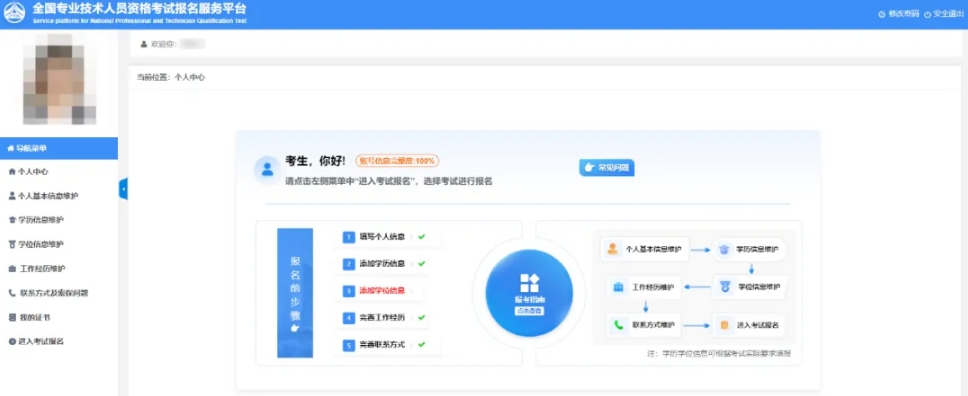Click the round 报考指南 点击查看 button
The height and width of the screenshot is (396, 968).
tap(529, 293)
